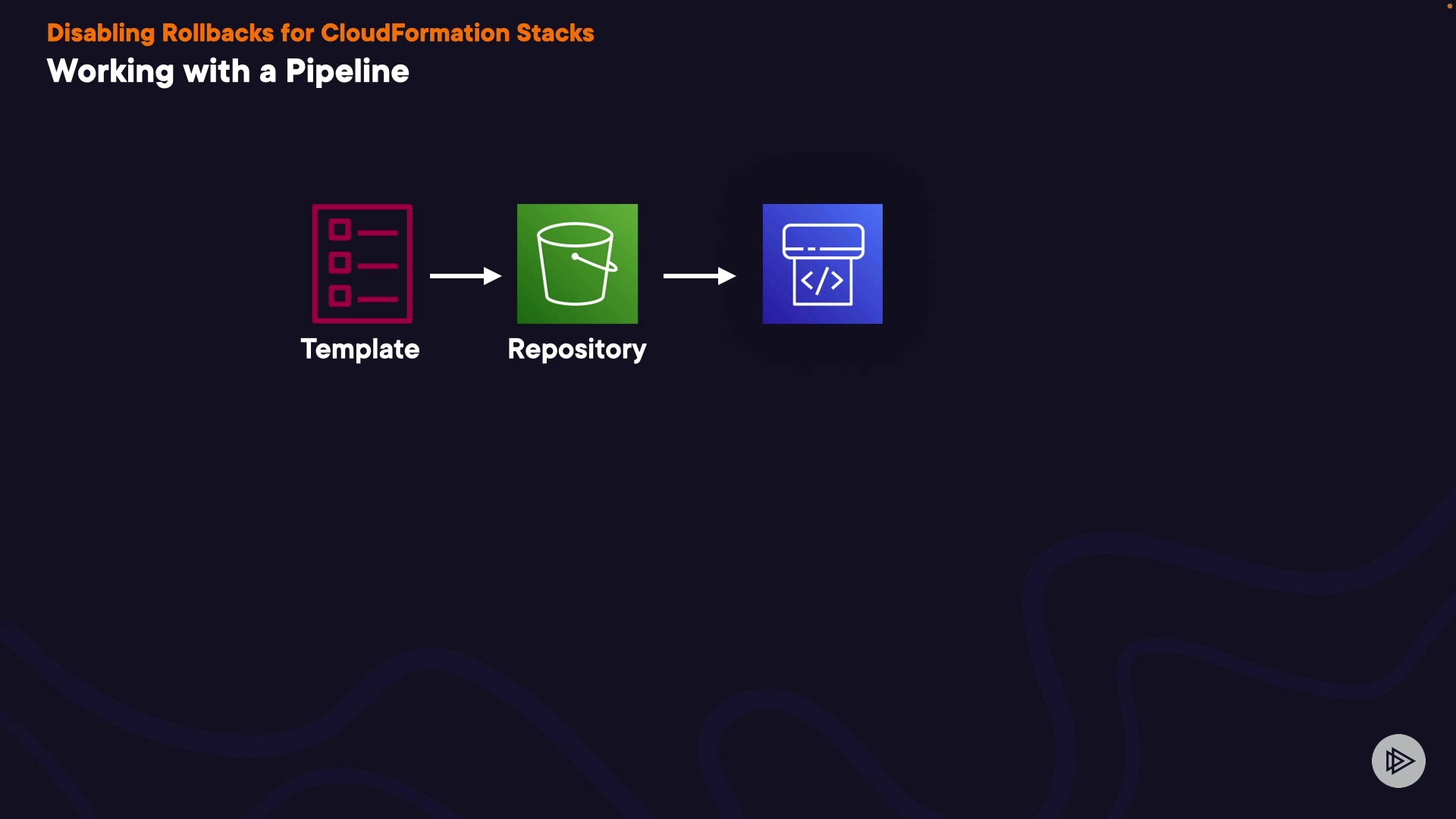
Task: Click the "Template" label
Action: (x=359, y=349)
